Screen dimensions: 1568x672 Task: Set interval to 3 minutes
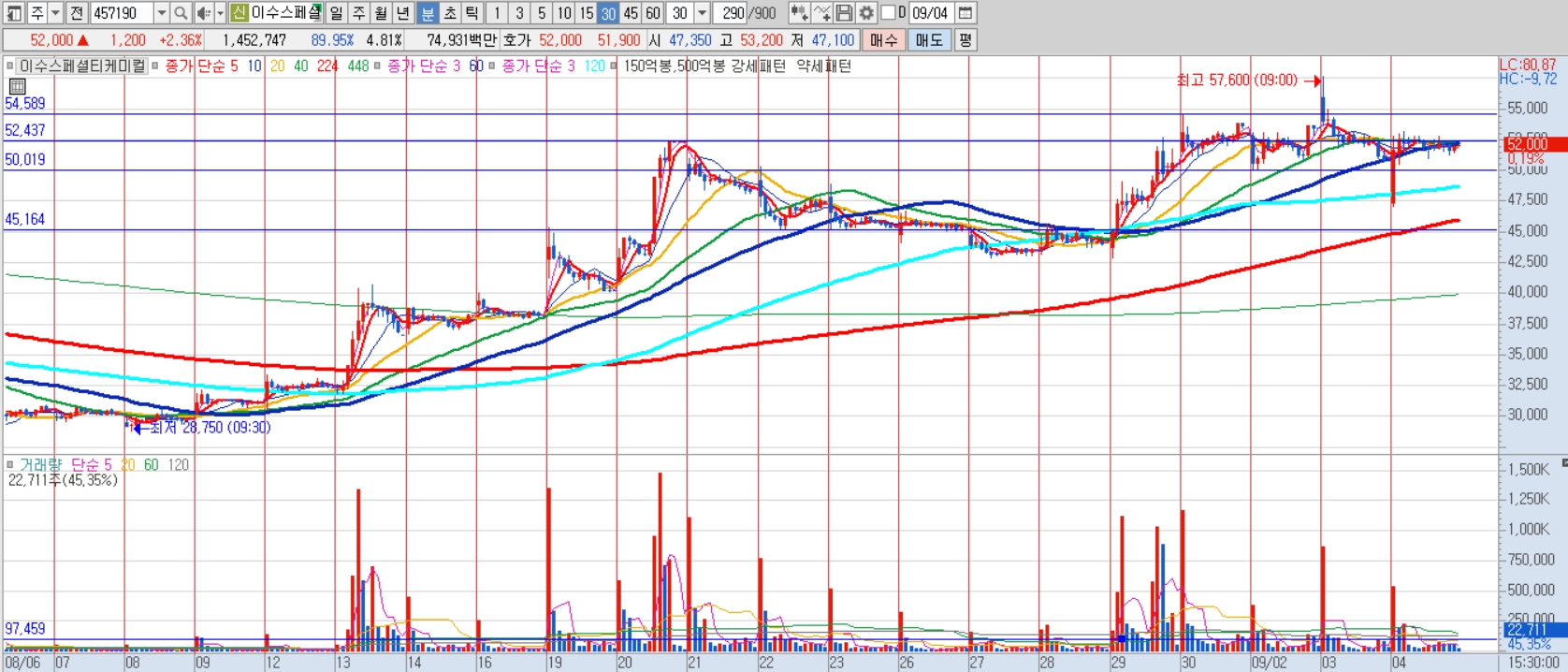point(519,13)
